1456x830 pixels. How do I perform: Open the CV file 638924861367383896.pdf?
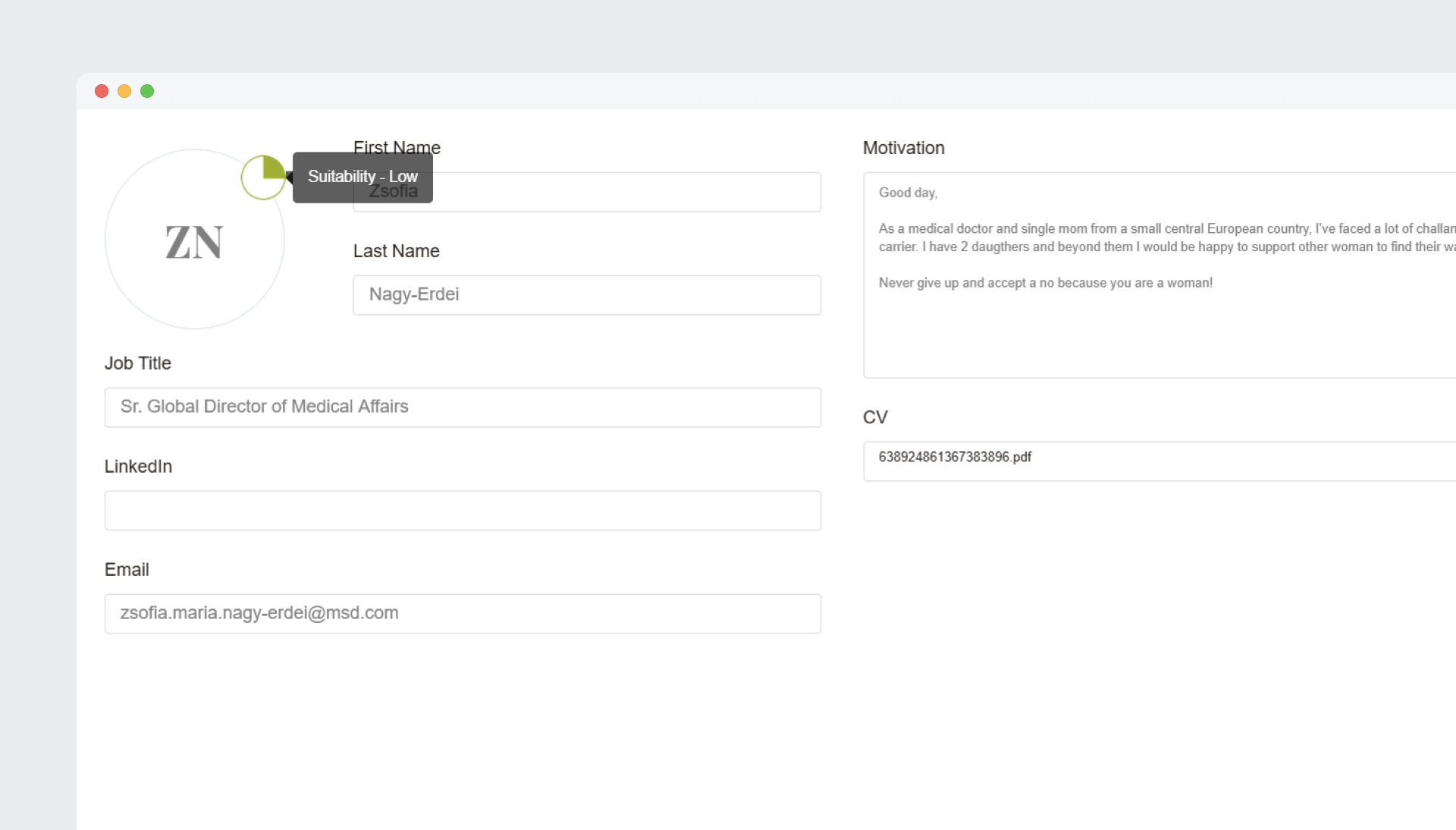955,457
